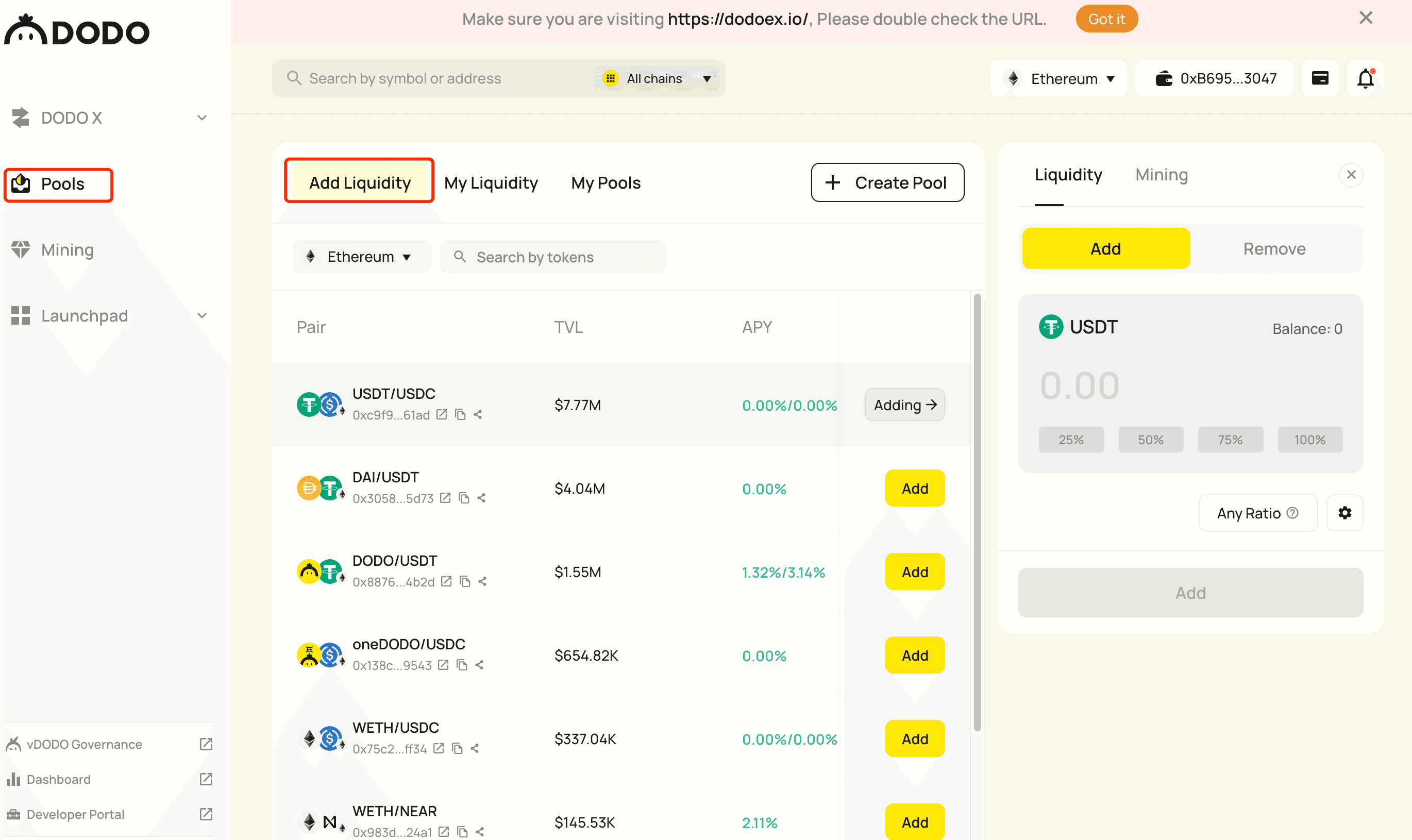This screenshot has height=840, width=1412.
Task: Click the USDT token icon in panel
Action: 1051,327
